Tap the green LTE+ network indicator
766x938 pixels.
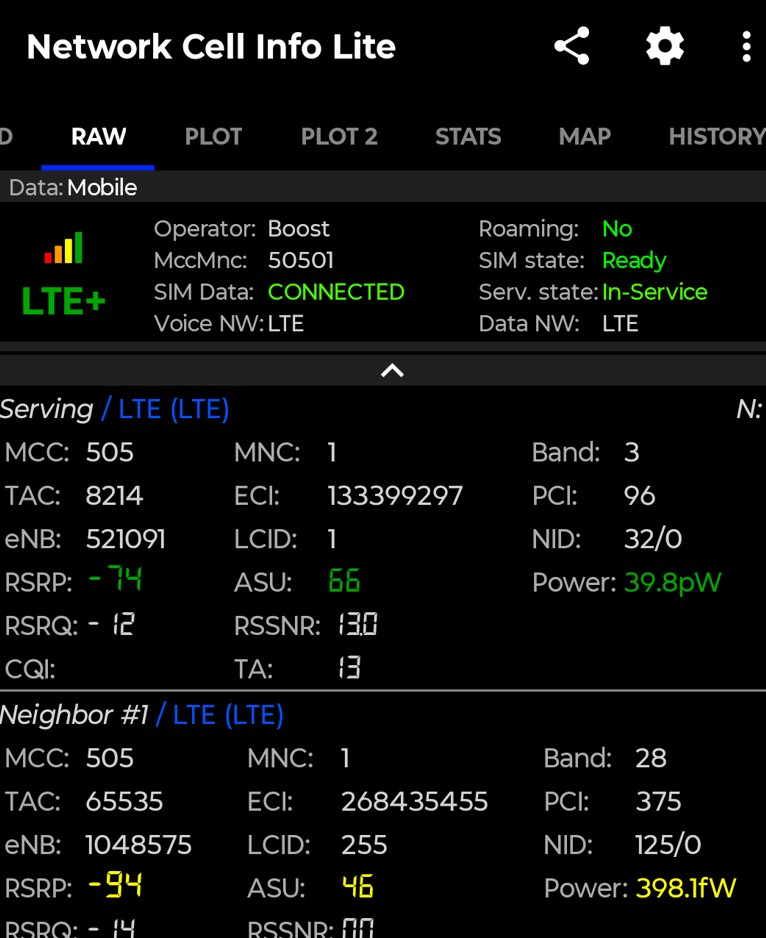pyautogui.click(x=63, y=301)
